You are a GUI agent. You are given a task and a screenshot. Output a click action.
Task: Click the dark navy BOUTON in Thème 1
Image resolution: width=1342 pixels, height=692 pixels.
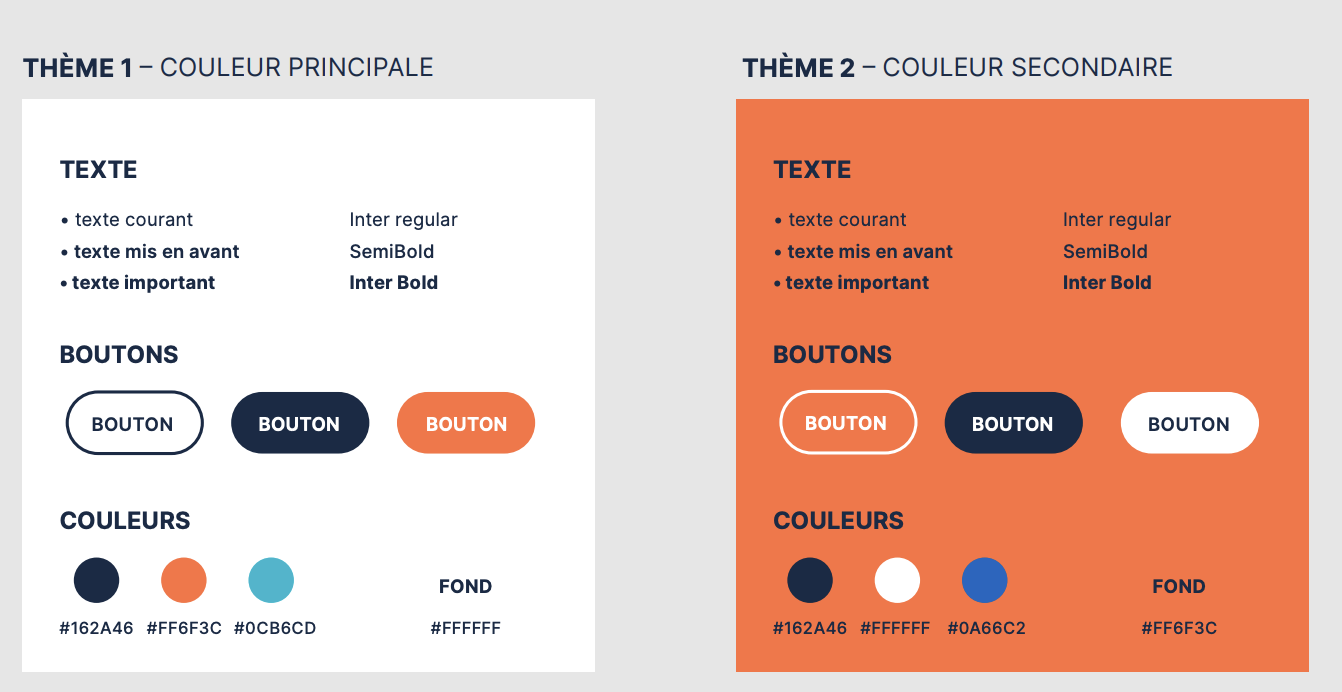300,423
